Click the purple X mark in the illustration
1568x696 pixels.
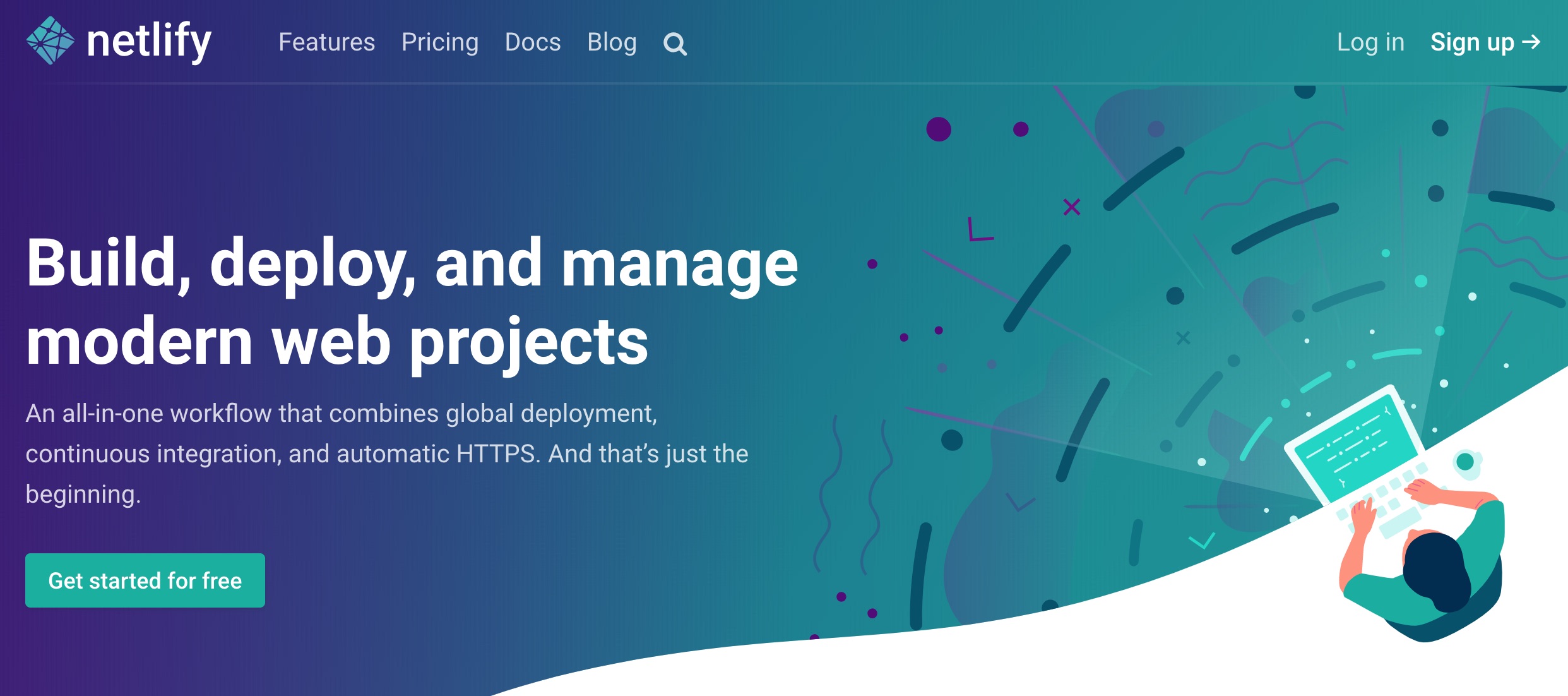pyautogui.click(x=1071, y=207)
